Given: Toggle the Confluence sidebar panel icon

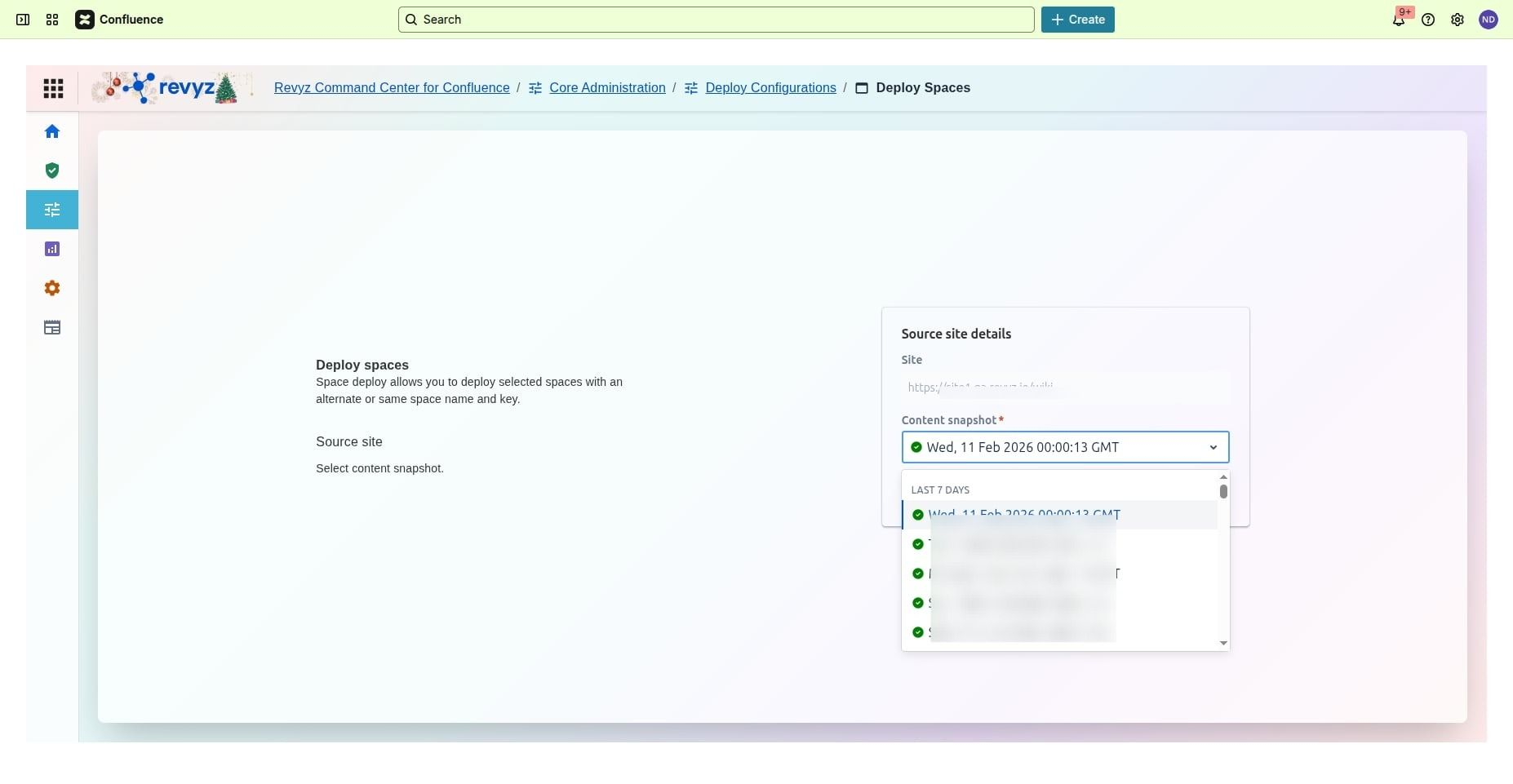Looking at the screenshot, I should click(23, 20).
